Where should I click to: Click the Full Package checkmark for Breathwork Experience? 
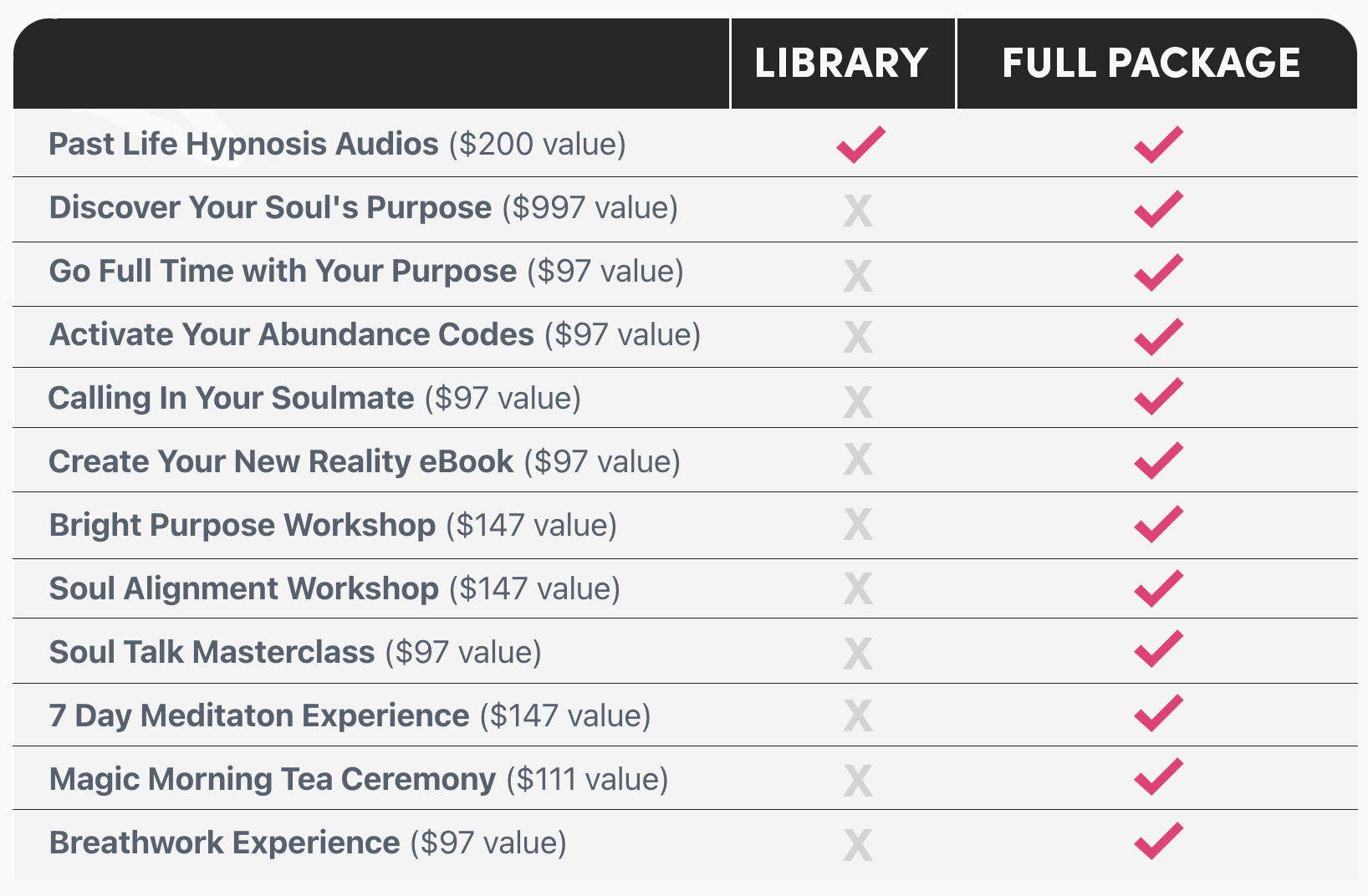click(1158, 841)
